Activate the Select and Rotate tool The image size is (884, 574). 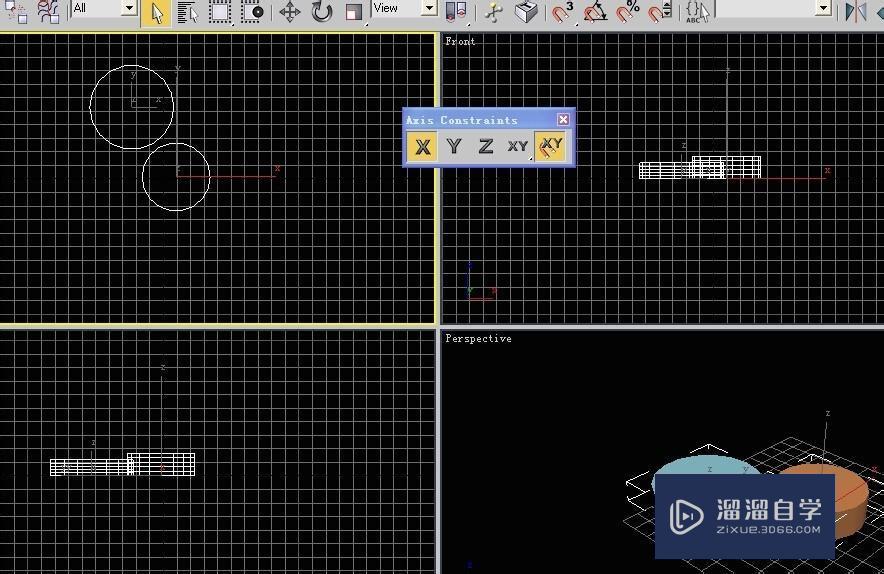pos(321,12)
